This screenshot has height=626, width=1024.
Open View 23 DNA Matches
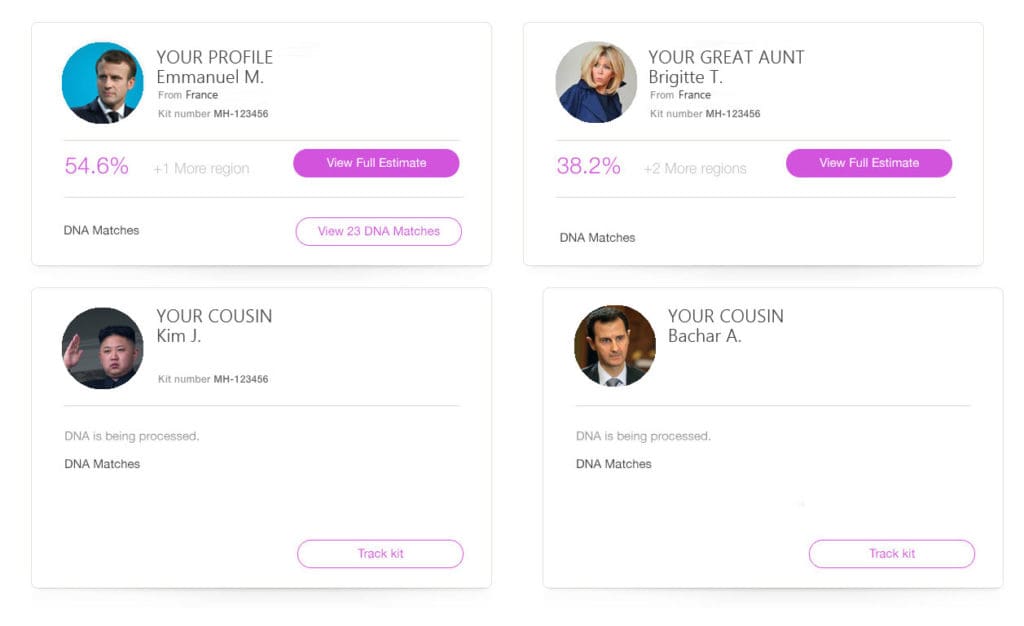tap(379, 231)
